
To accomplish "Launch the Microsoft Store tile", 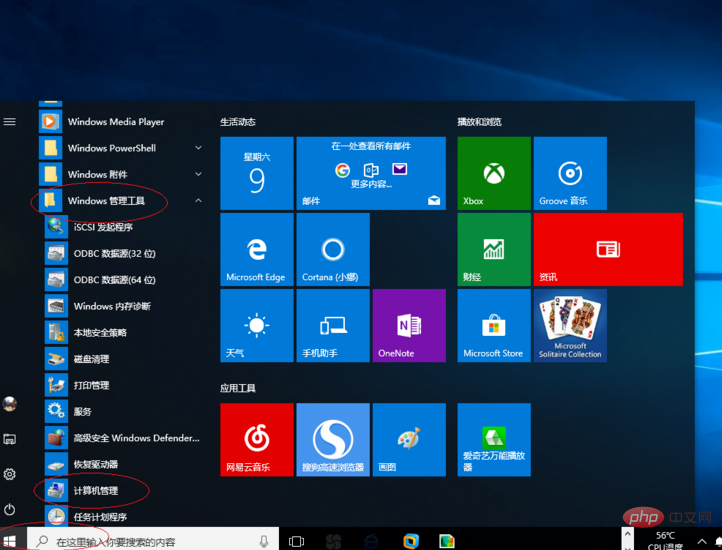I will (x=494, y=325).
